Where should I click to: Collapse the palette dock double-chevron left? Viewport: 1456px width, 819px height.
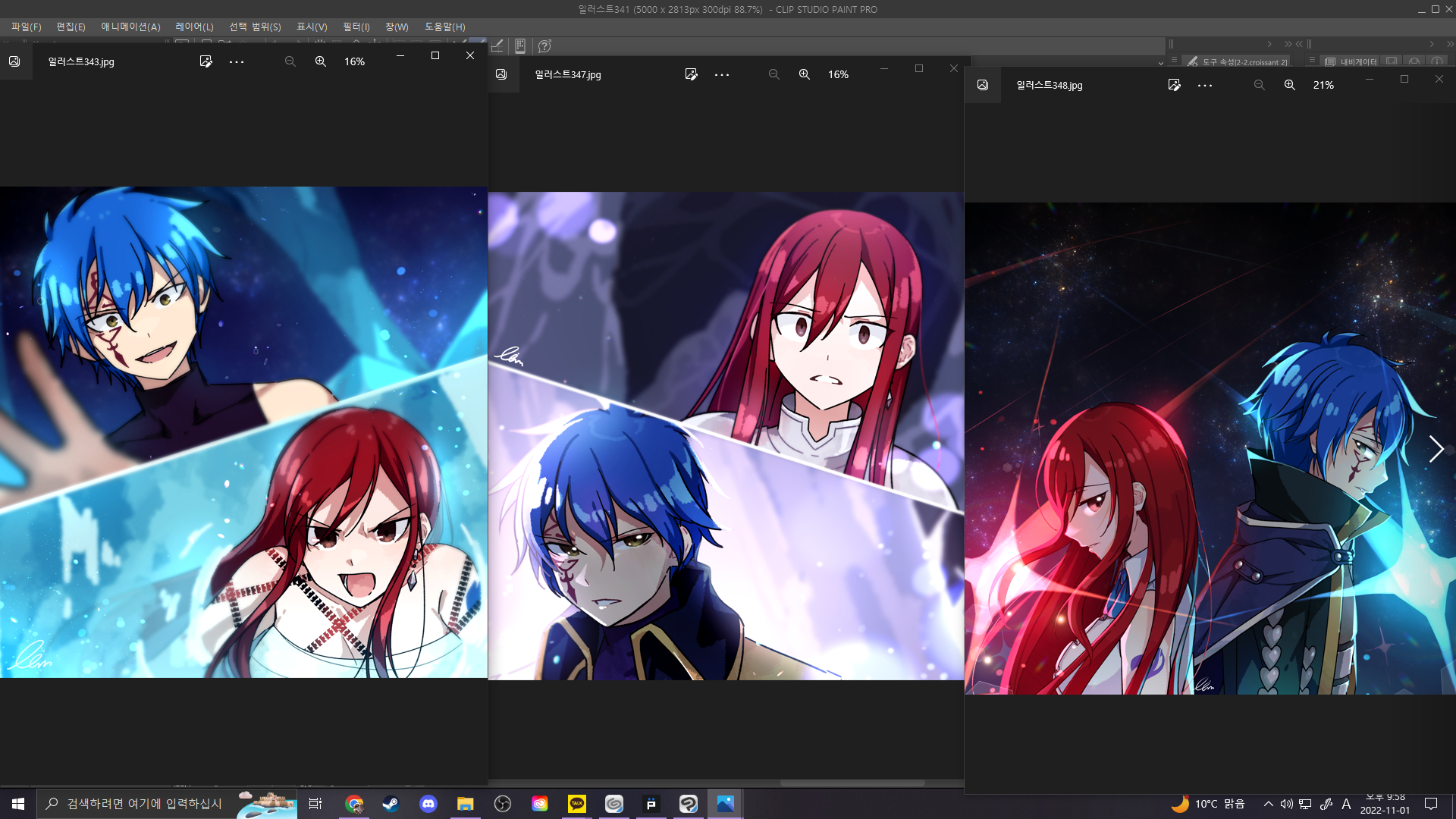[x=1299, y=44]
